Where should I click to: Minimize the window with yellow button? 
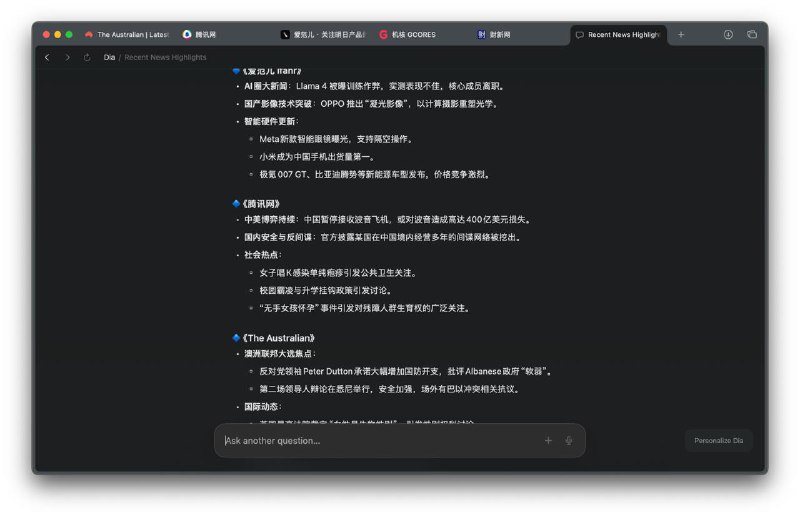pyautogui.click(x=58, y=35)
